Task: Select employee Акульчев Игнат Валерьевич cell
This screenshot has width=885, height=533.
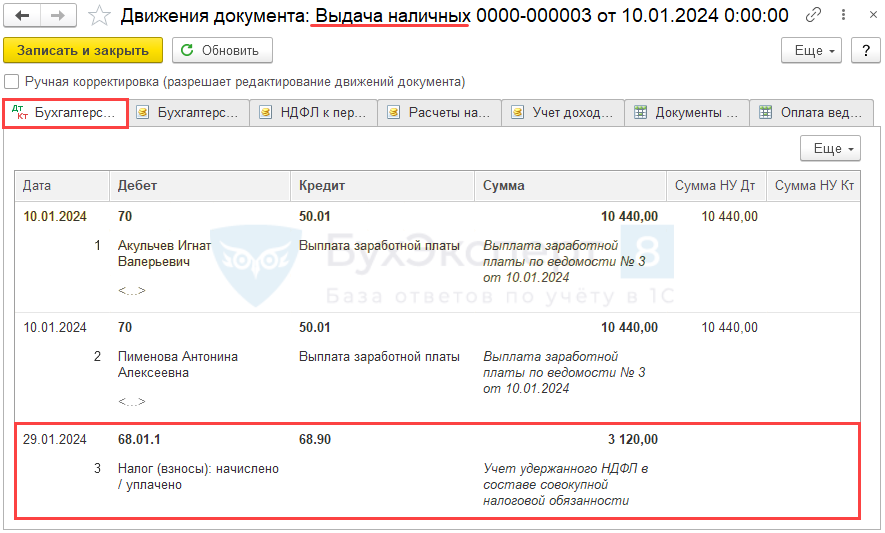Action: (x=164, y=254)
